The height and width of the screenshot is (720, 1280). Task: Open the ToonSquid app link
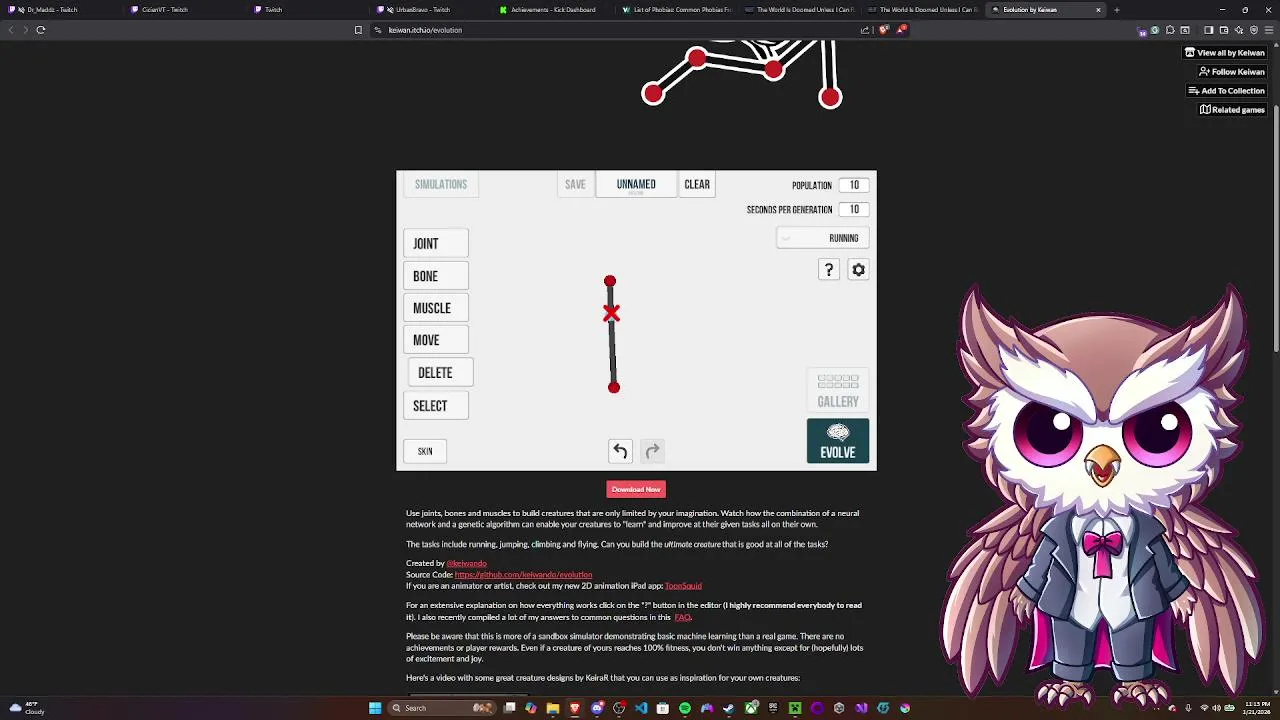683,586
